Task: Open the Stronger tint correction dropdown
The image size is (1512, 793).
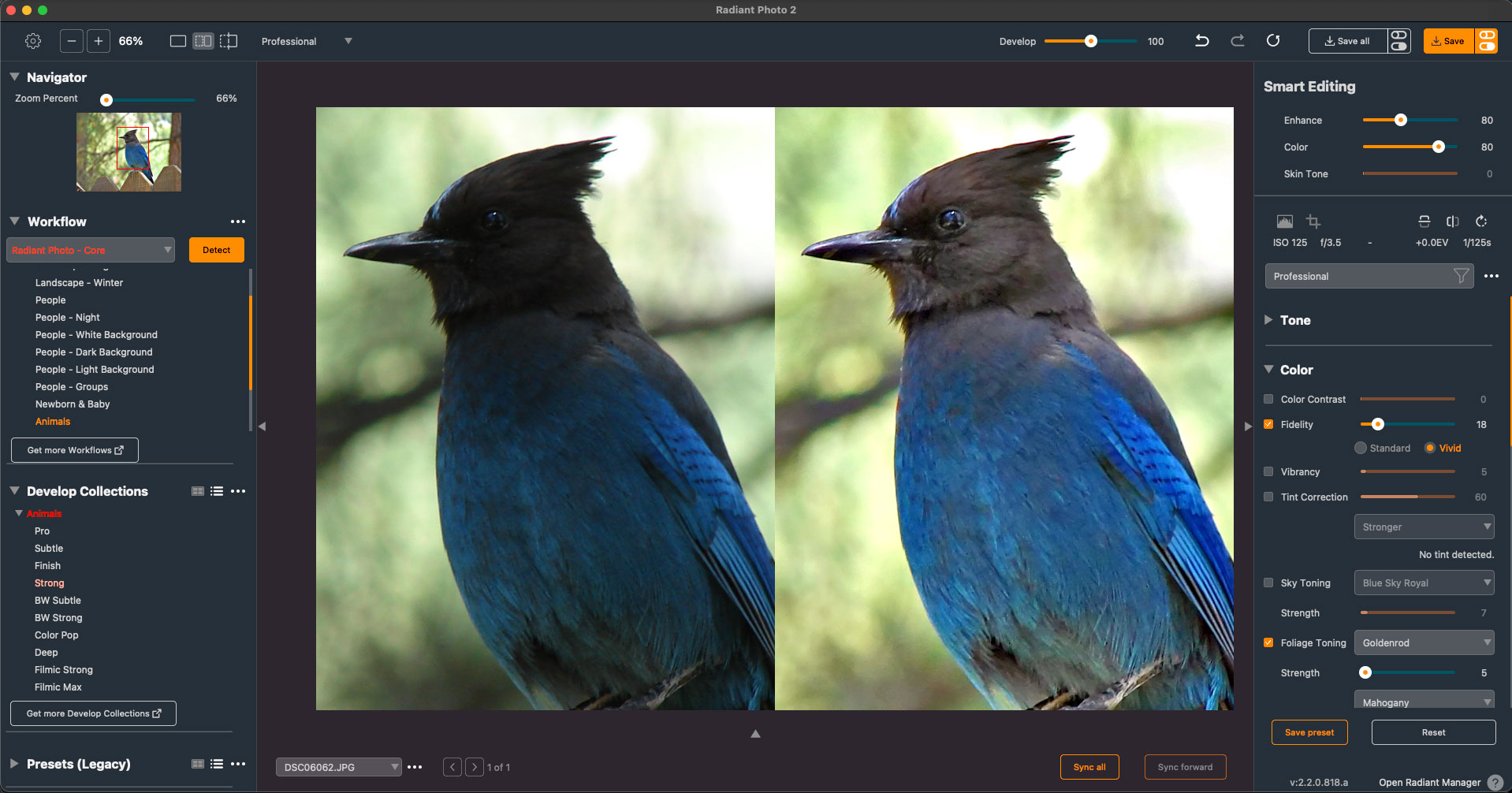Action: [x=1424, y=527]
